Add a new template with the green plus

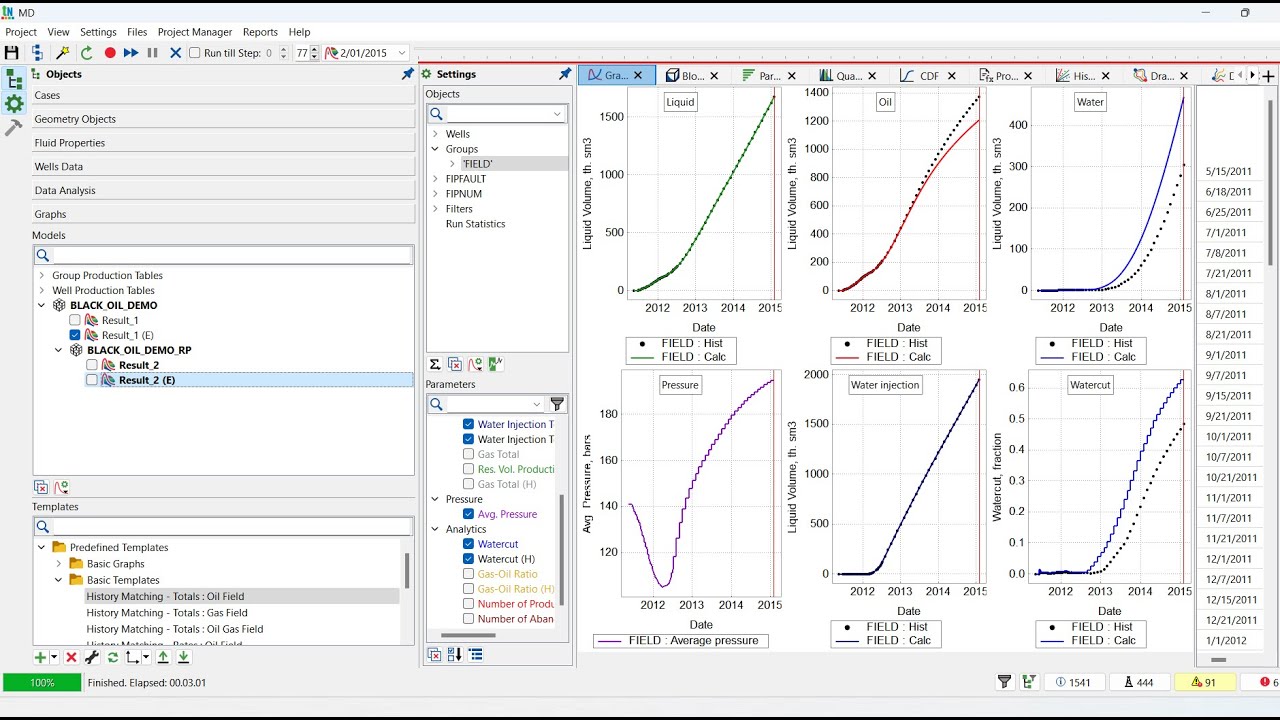pyautogui.click(x=40, y=657)
